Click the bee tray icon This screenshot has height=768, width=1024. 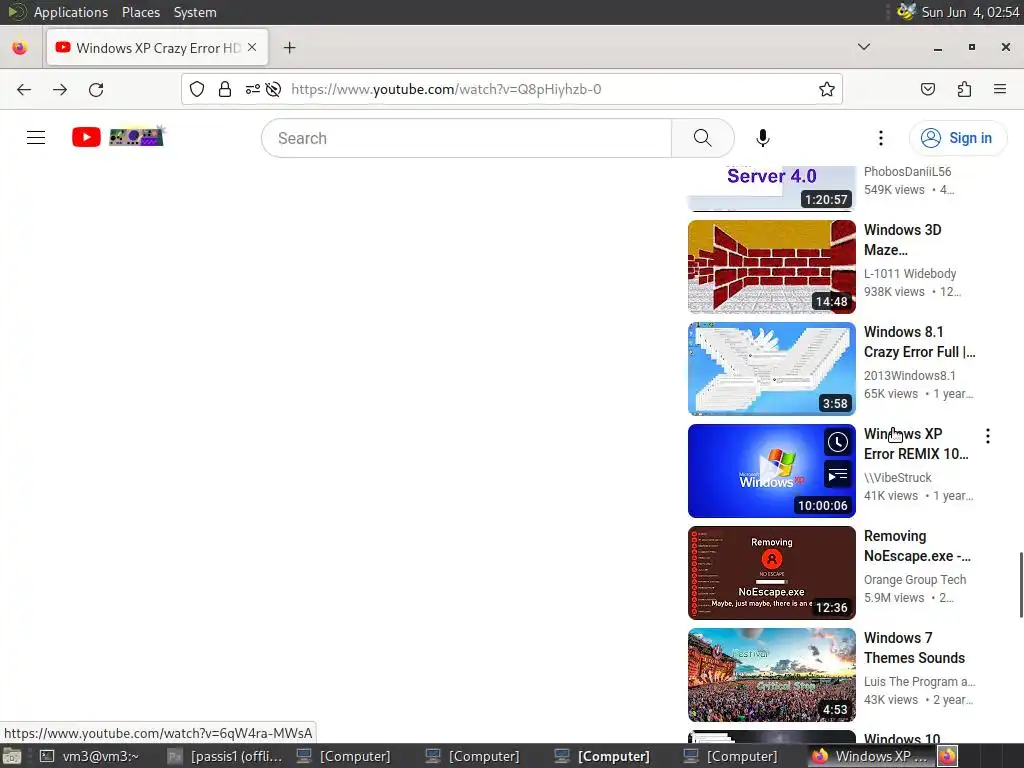(x=906, y=12)
